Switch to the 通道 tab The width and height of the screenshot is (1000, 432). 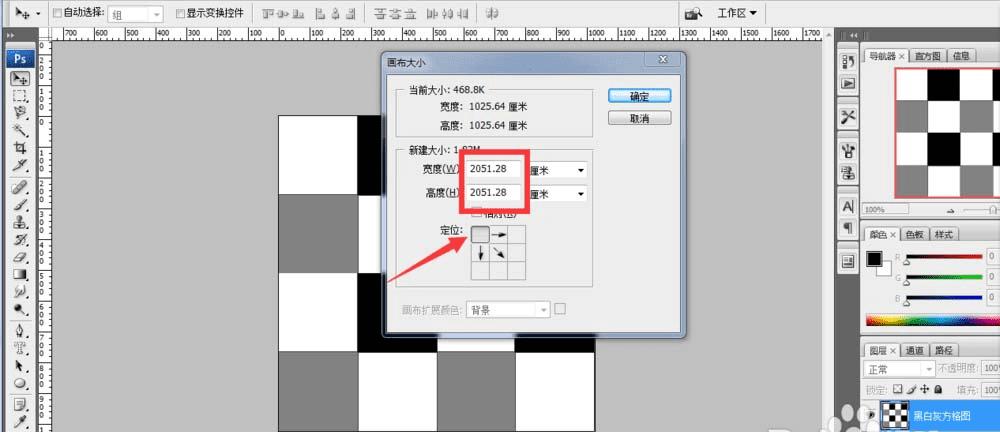click(915, 350)
